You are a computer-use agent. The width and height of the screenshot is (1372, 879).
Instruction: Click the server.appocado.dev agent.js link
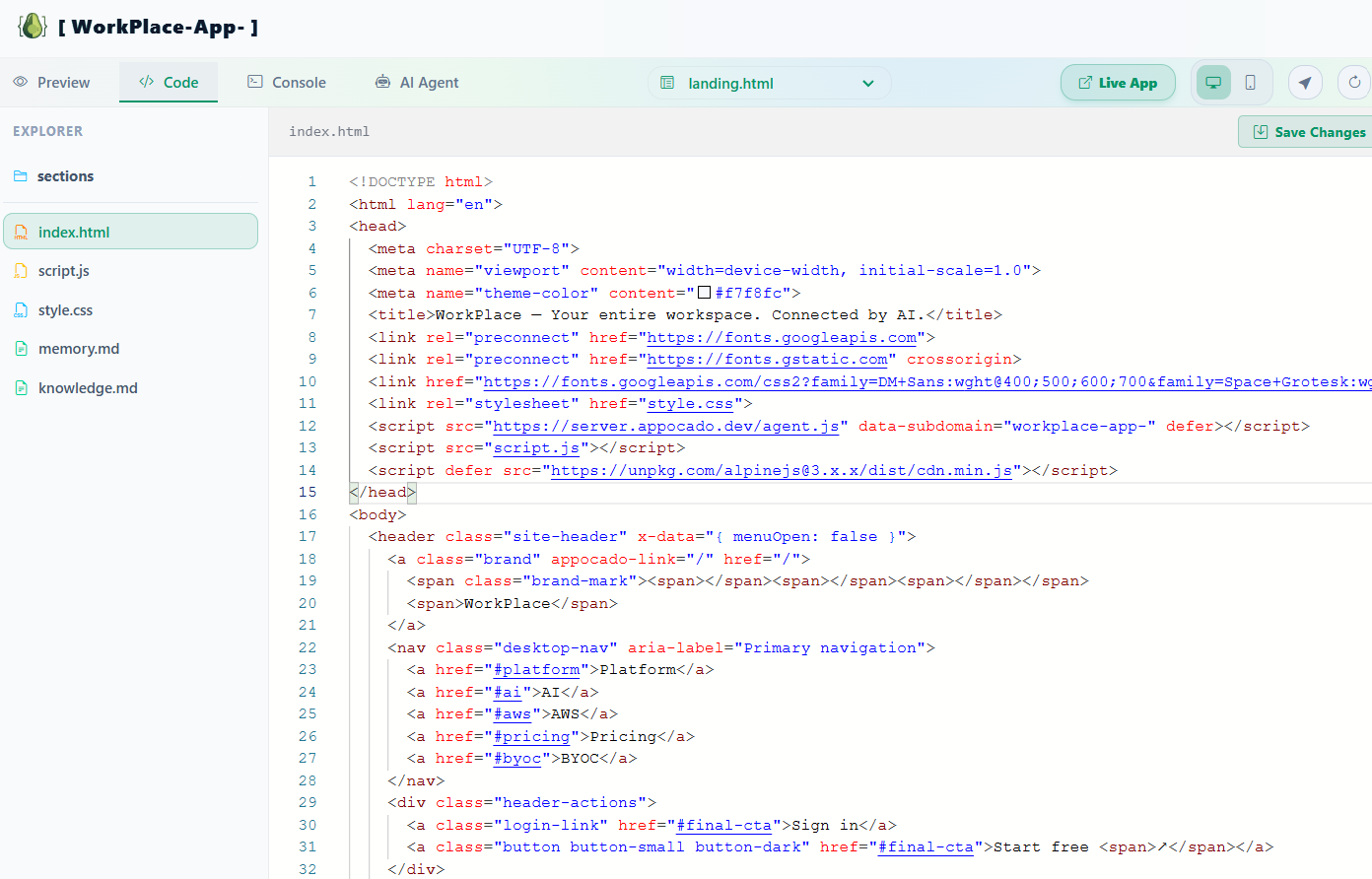tap(665, 426)
